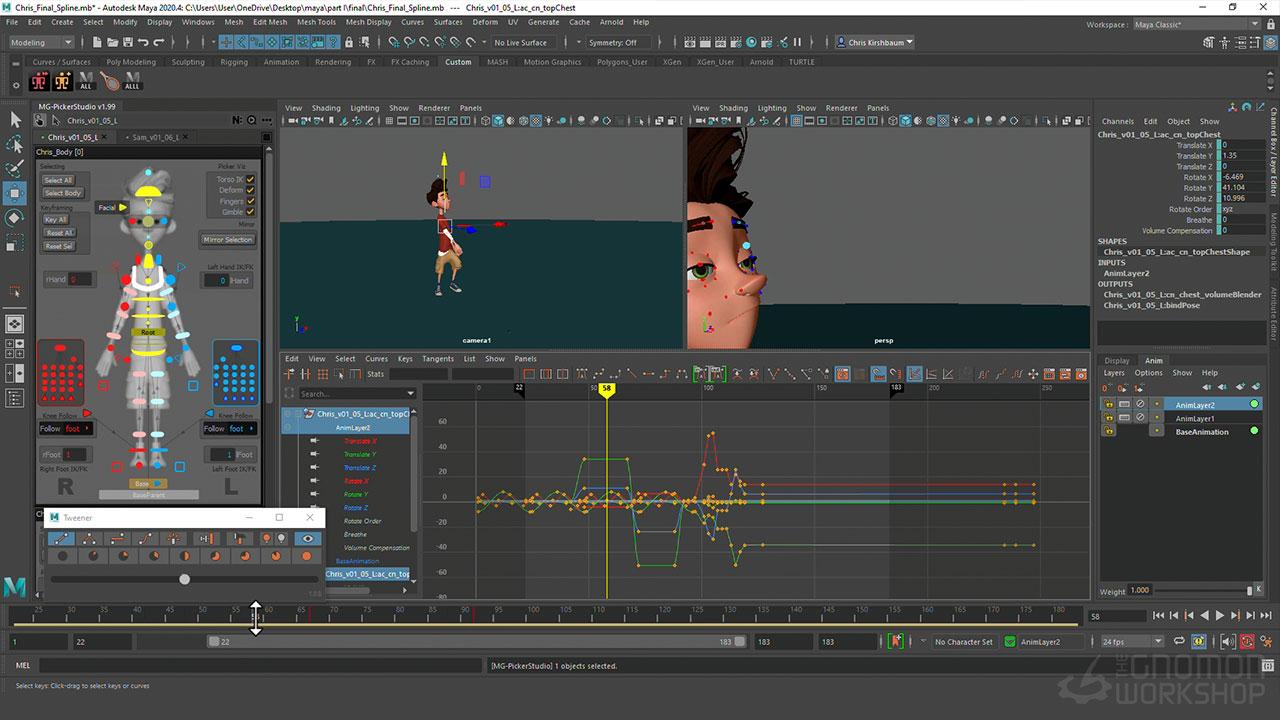Open the Tangents menu in Graph Editor
This screenshot has width=1280, height=720.
click(438, 359)
